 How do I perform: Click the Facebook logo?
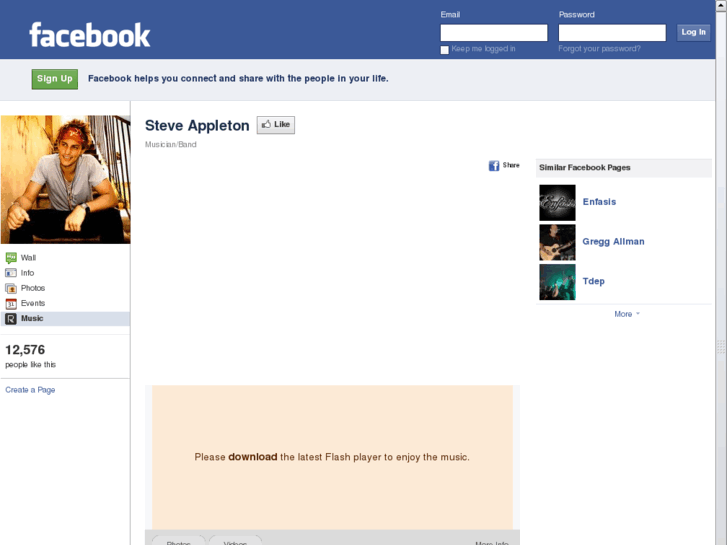pyautogui.click(x=90, y=35)
